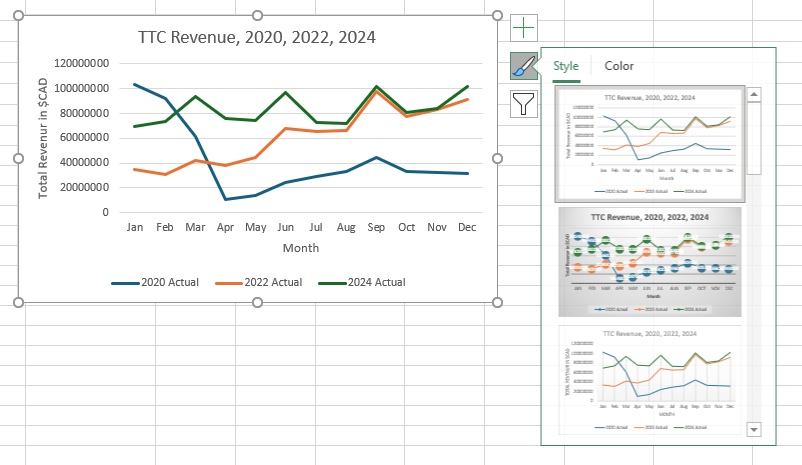Click the '2024 Actual' legend entry

coord(362,282)
